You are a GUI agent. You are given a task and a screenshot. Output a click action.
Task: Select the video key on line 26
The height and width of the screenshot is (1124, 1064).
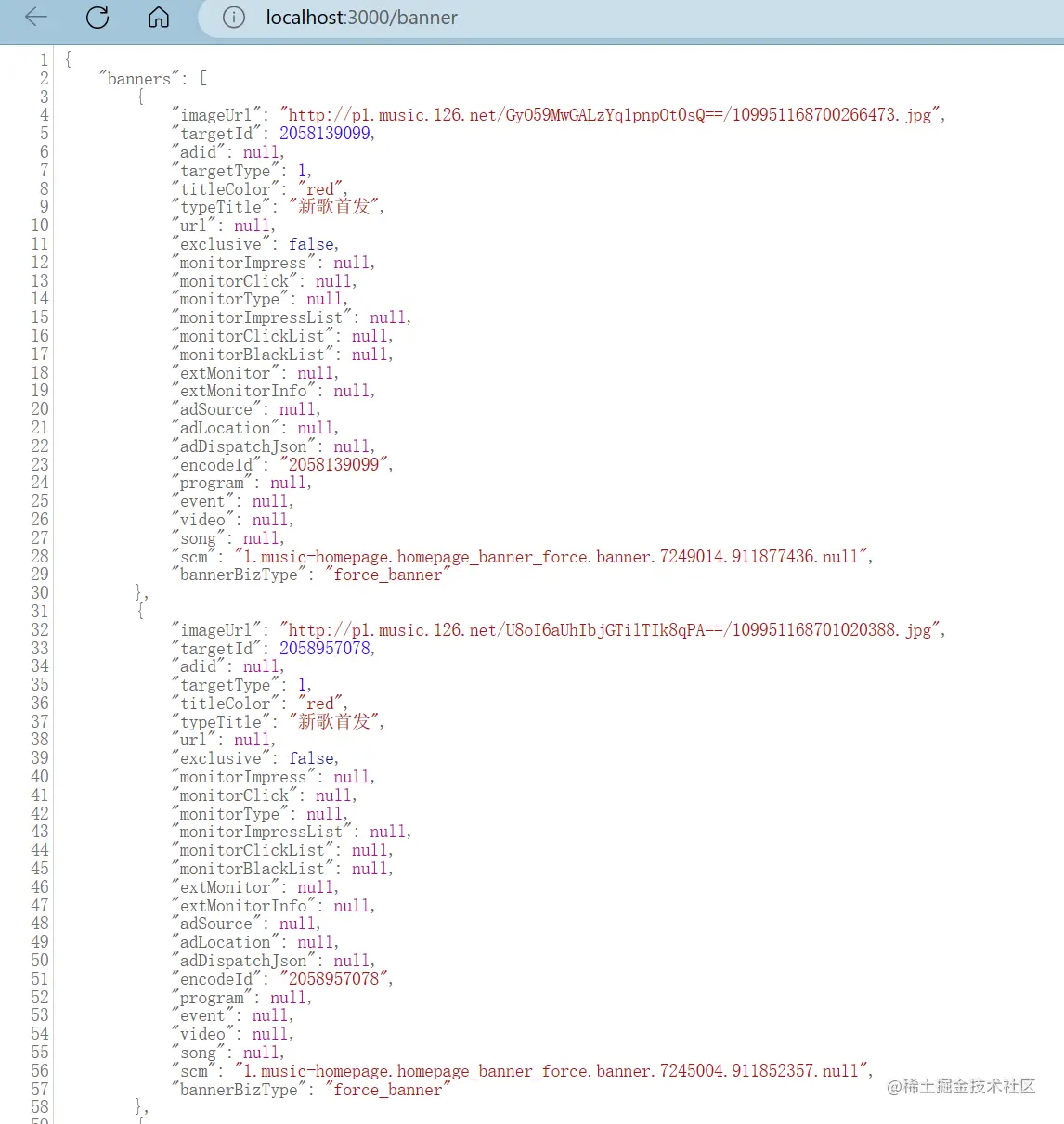(202, 520)
